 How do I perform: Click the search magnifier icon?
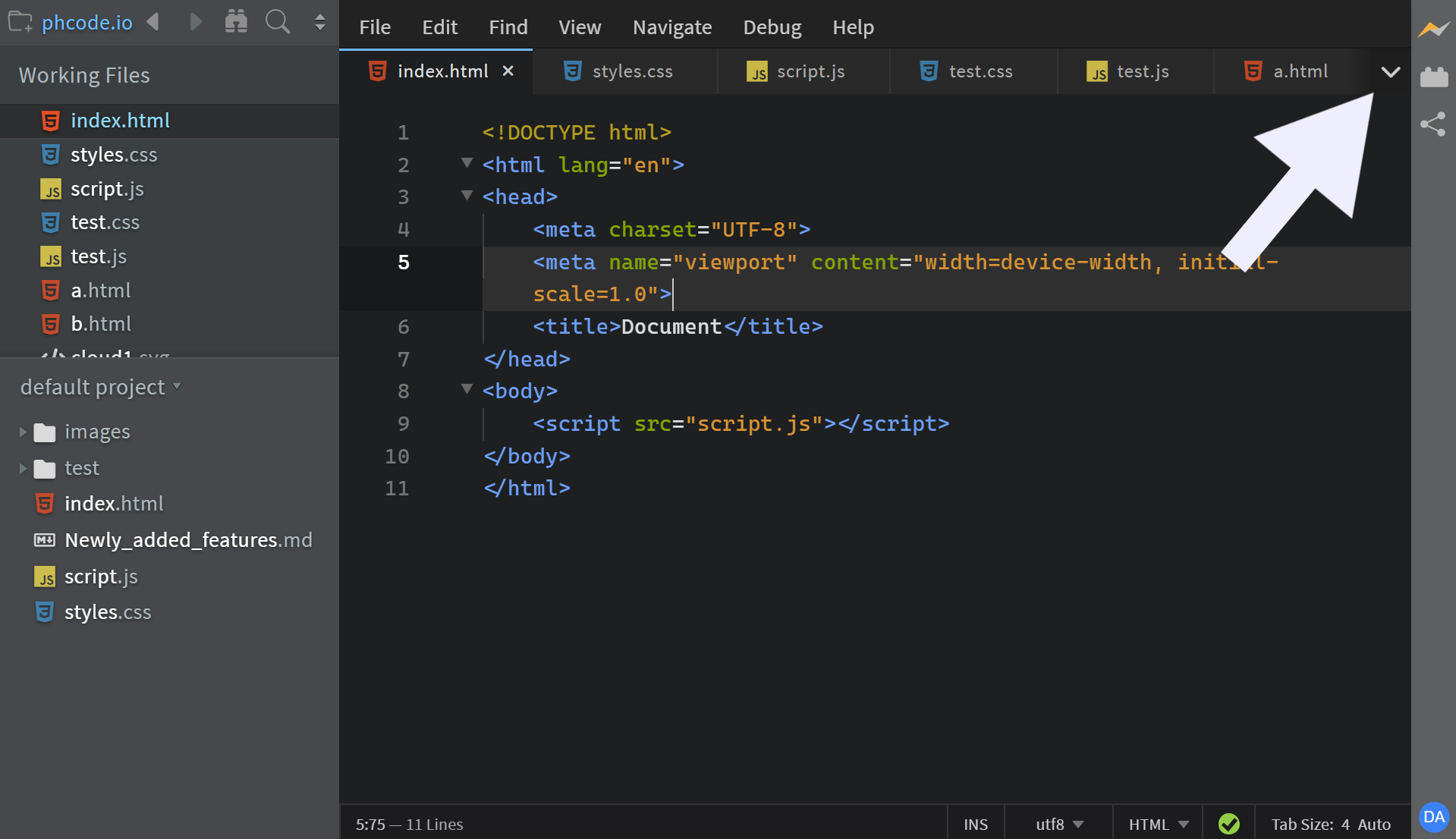coord(278,22)
